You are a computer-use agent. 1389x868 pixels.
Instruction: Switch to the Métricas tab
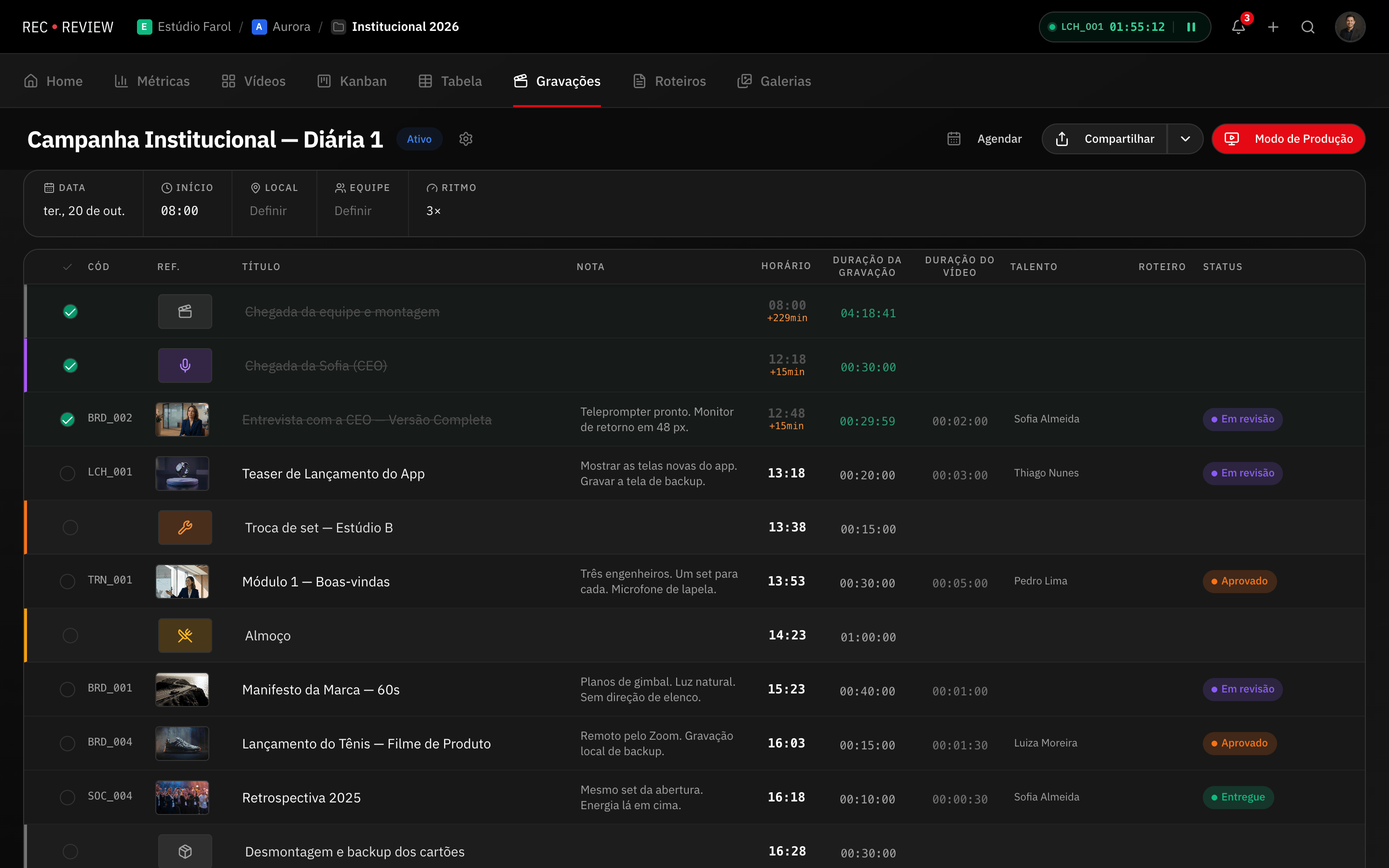click(152, 81)
